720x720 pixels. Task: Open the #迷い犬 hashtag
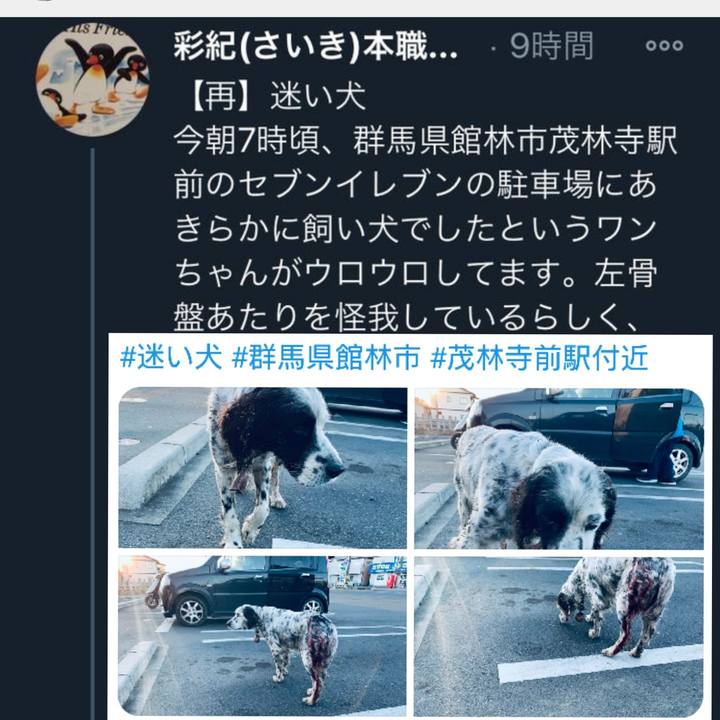click(x=171, y=358)
